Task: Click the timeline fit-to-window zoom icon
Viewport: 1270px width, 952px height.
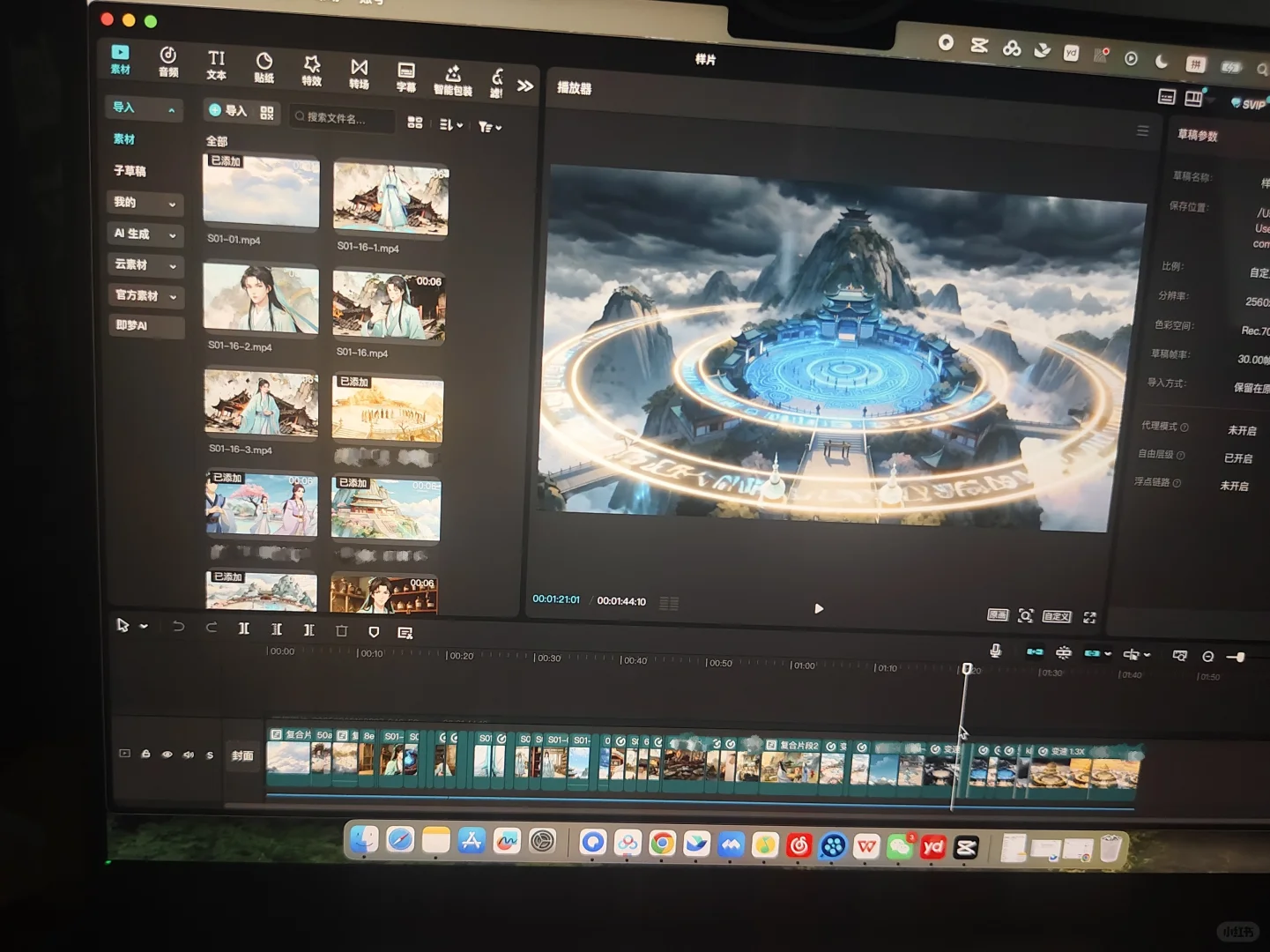Action: point(1179,656)
